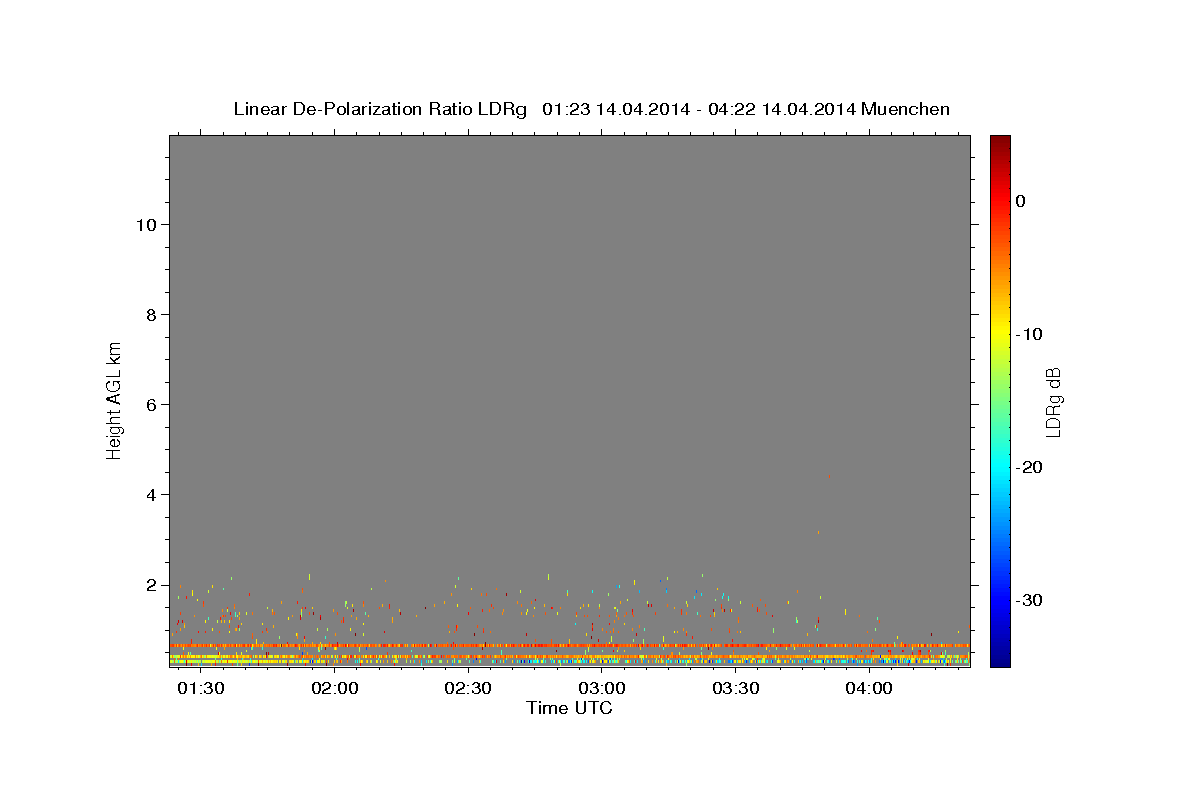Click the 'LDRg dB' colorbar label
The width and height of the screenshot is (1200, 800).
tap(1053, 402)
